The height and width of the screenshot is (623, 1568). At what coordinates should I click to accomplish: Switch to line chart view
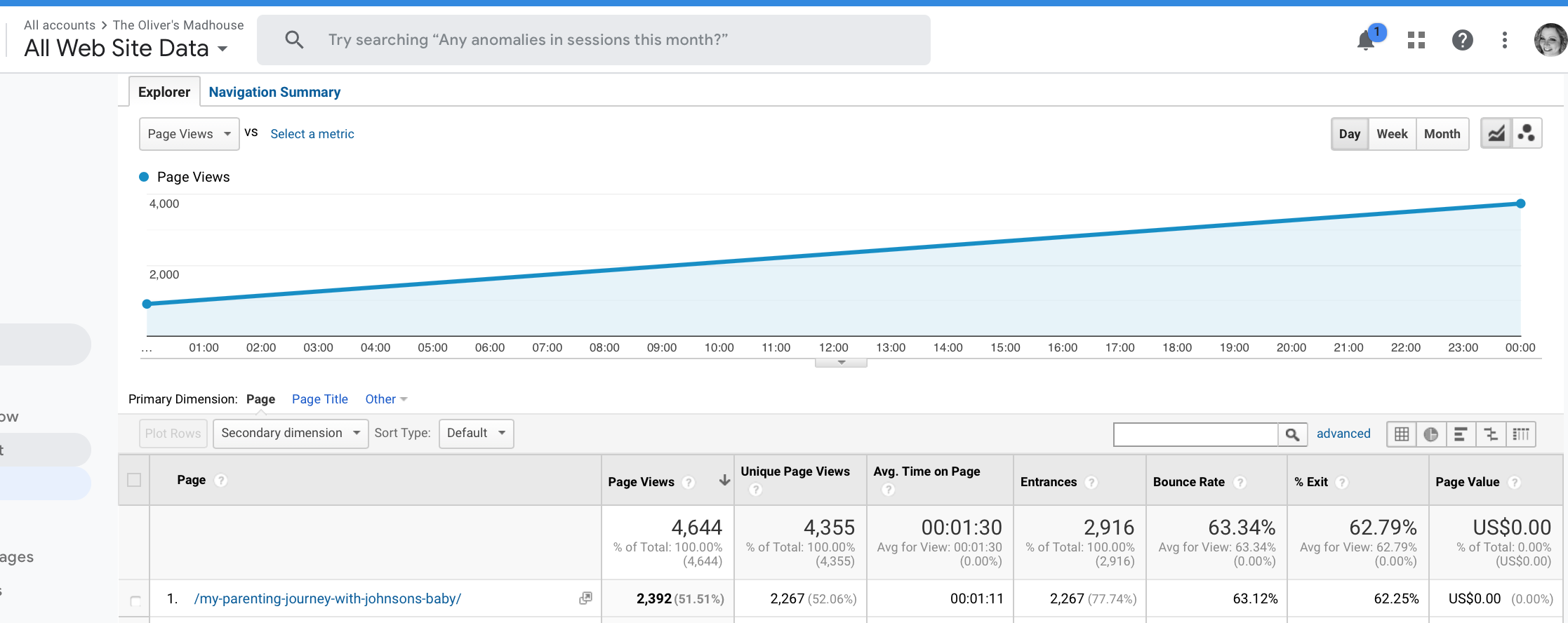[x=1496, y=133]
